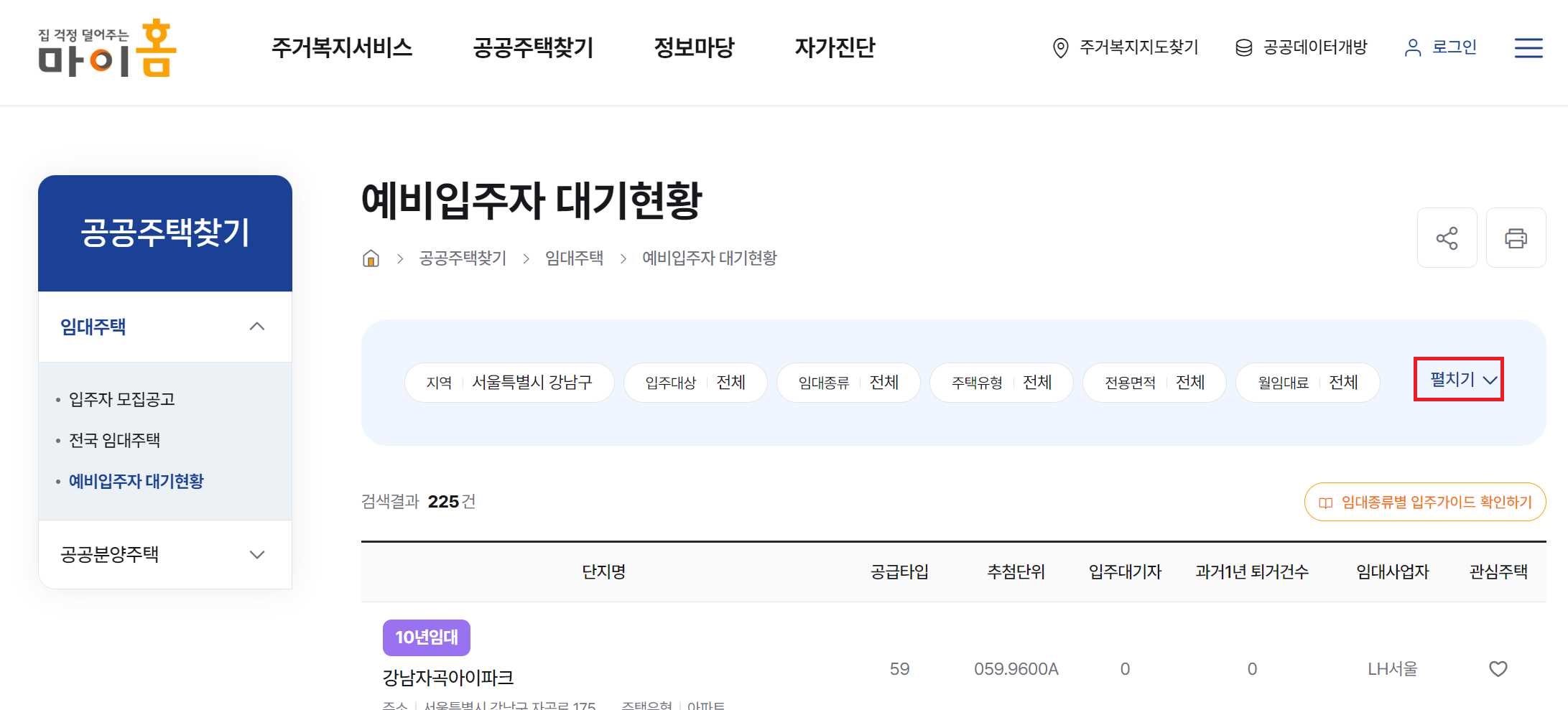This screenshot has width=1568, height=710.
Task: Click the 검색결과 225 건 count
Action: coord(418,502)
